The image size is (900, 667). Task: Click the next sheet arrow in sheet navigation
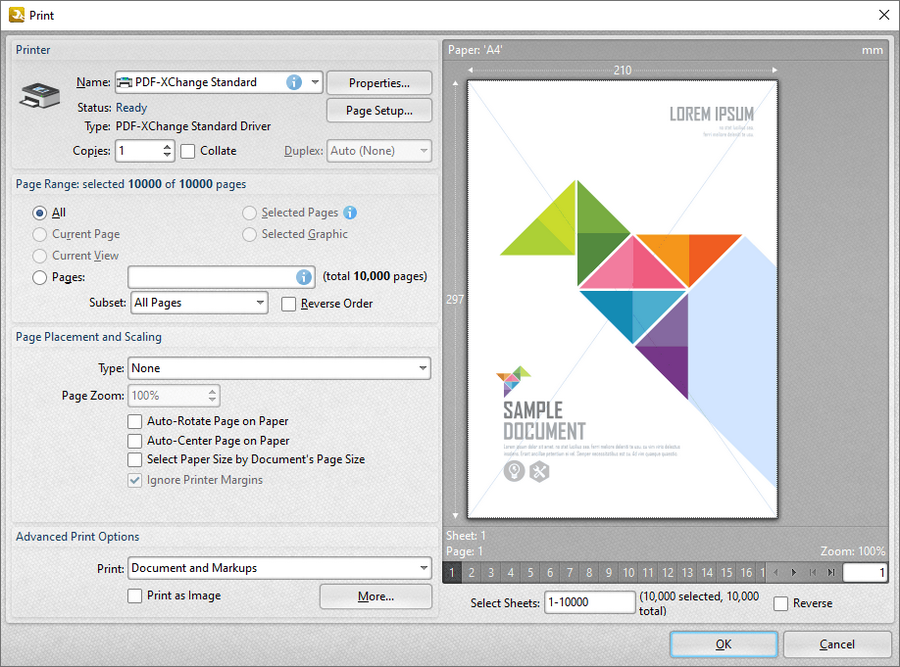point(794,572)
